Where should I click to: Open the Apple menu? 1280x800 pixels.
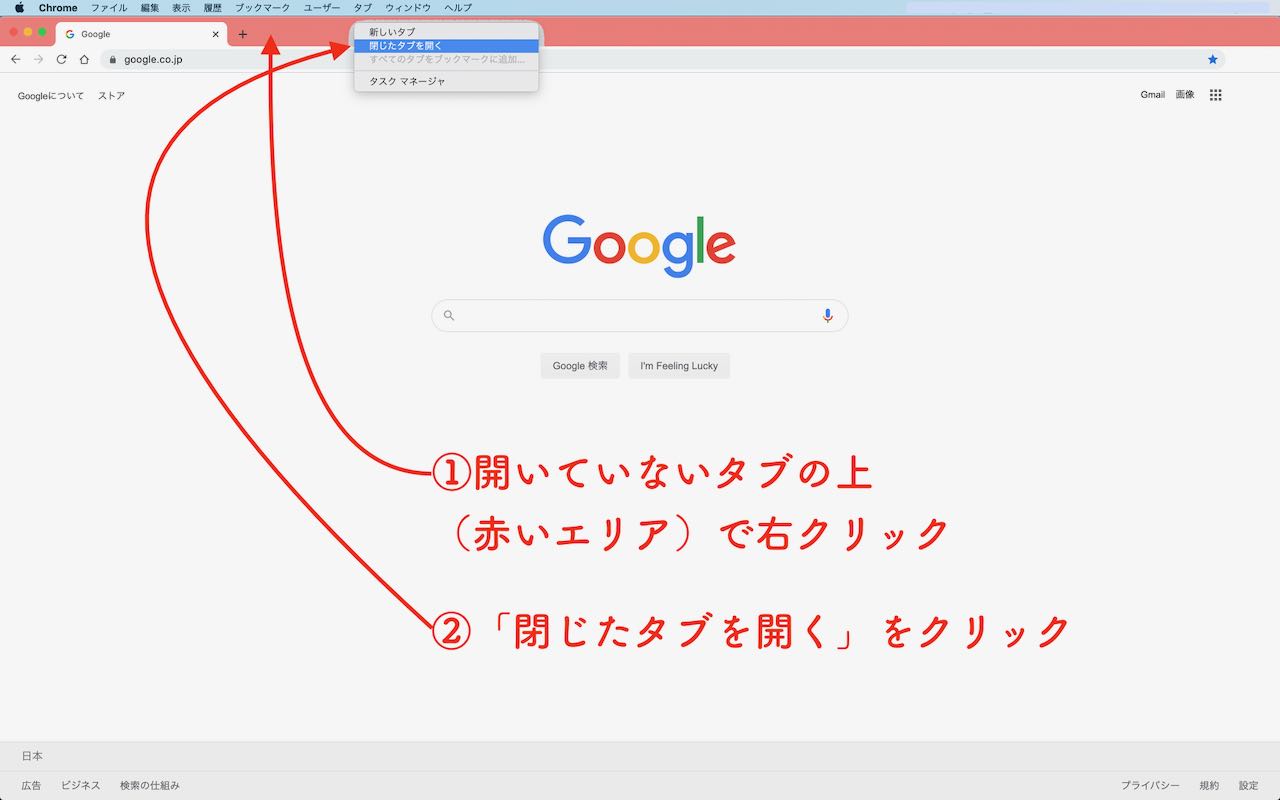click(19, 7)
